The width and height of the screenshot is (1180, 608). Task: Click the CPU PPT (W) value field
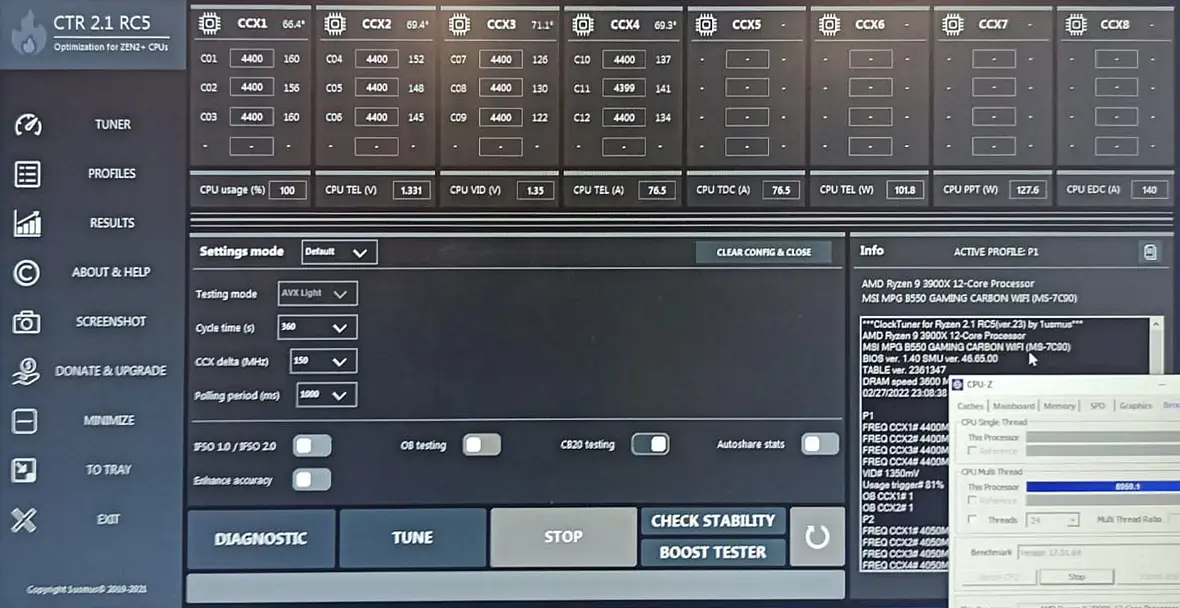(x=1027, y=190)
